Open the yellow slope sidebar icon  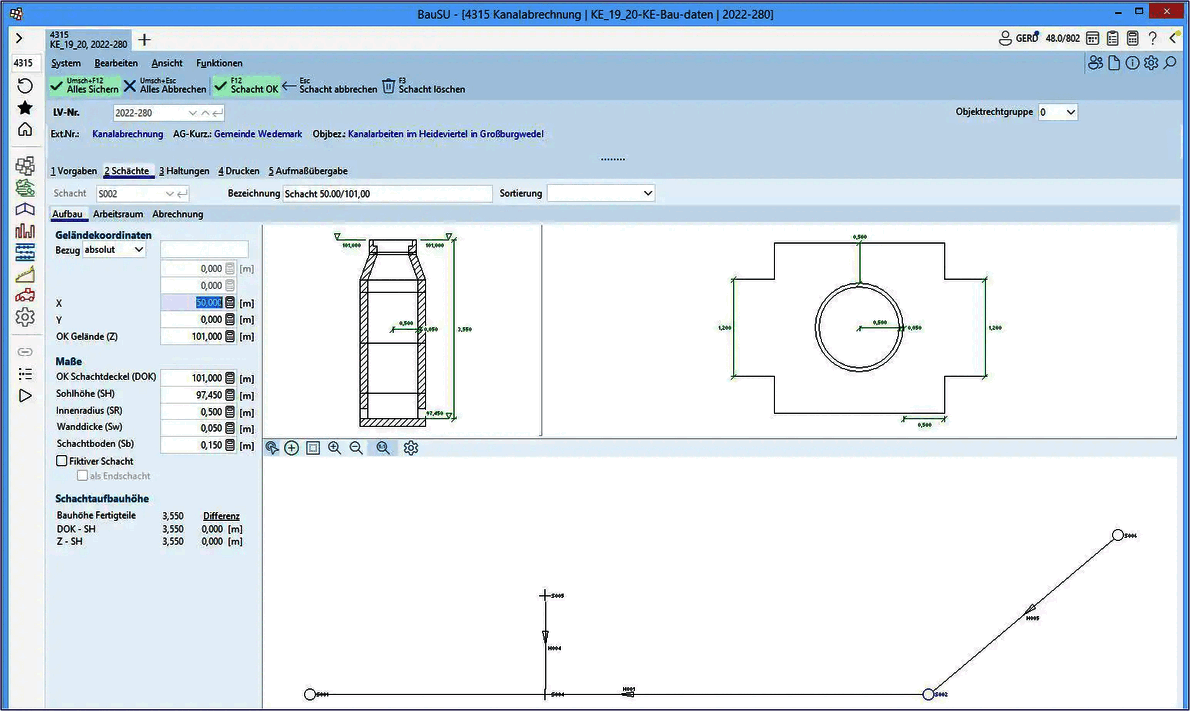25,273
